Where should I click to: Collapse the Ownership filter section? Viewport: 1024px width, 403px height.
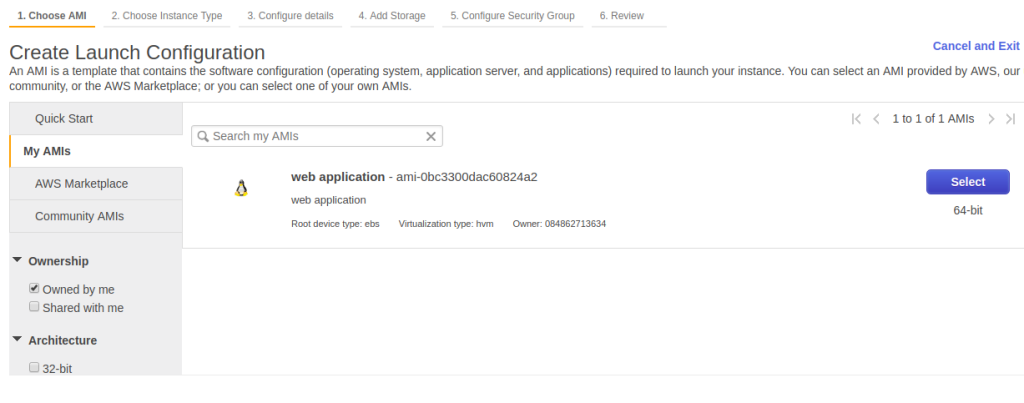click(x=18, y=261)
